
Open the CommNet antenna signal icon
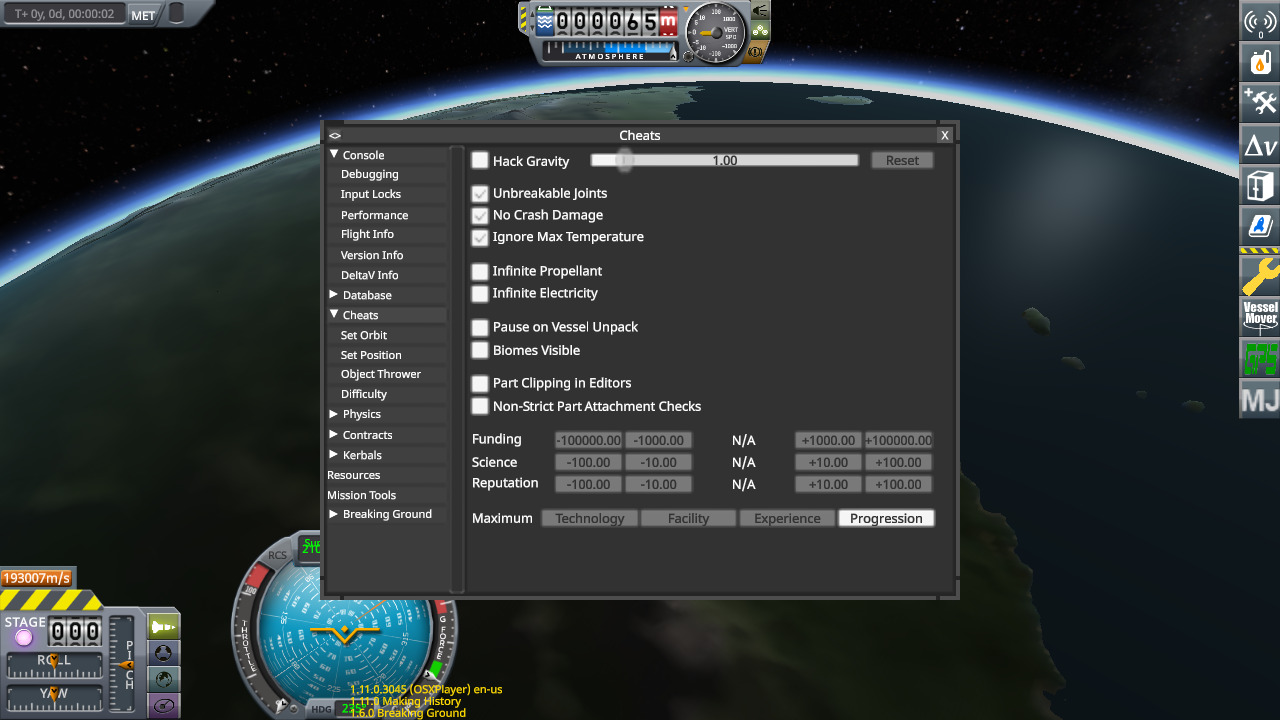[x=1260, y=21]
